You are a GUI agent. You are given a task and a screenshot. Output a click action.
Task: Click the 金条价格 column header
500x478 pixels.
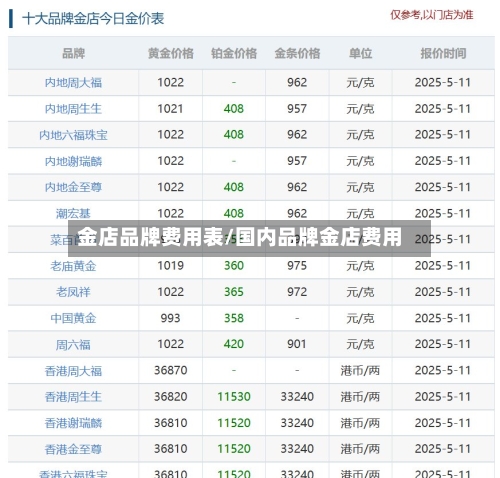[x=297, y=53]
